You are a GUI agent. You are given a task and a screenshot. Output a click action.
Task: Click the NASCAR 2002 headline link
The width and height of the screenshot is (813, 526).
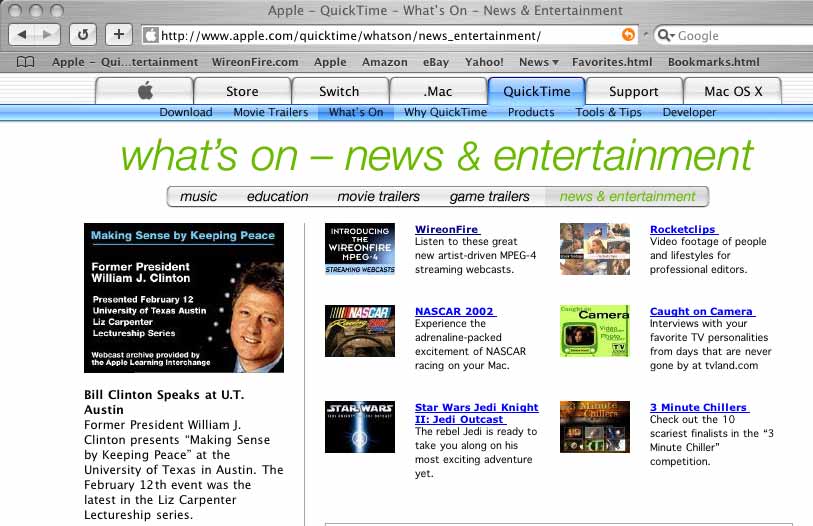pyautogui.click(x=455, y=311)
